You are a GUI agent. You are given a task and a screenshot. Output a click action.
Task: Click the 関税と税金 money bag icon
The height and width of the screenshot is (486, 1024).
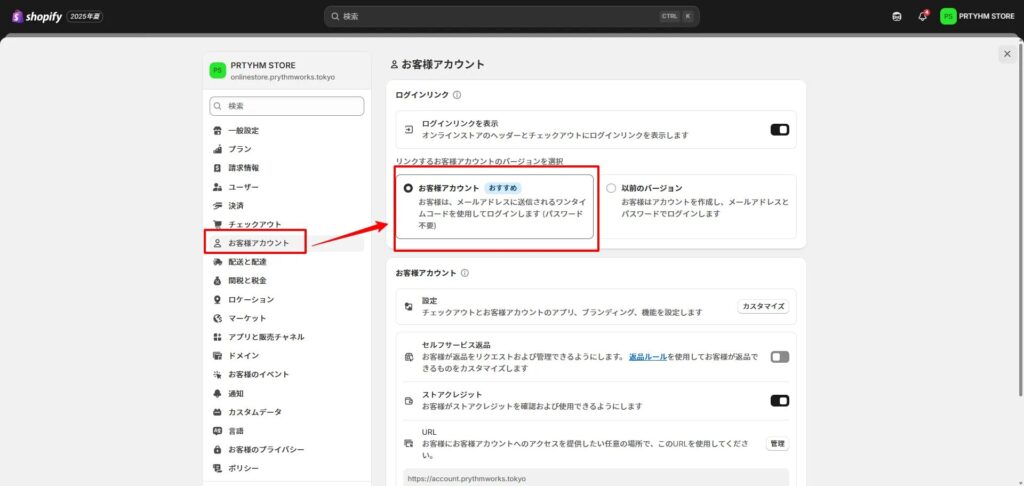[x=217, y=281]
